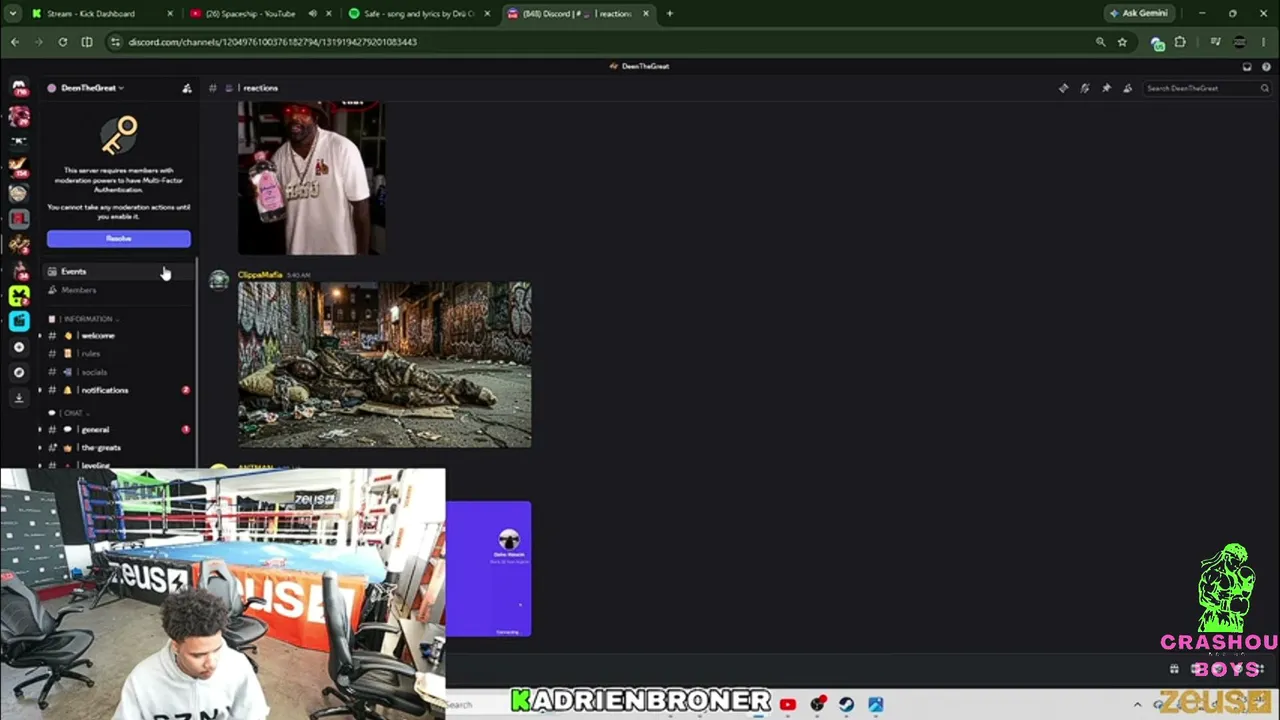This screenshot has height=720, width=1280.
Task: Select the Discord reactions browser tab
Action: [x=578, y=14]
